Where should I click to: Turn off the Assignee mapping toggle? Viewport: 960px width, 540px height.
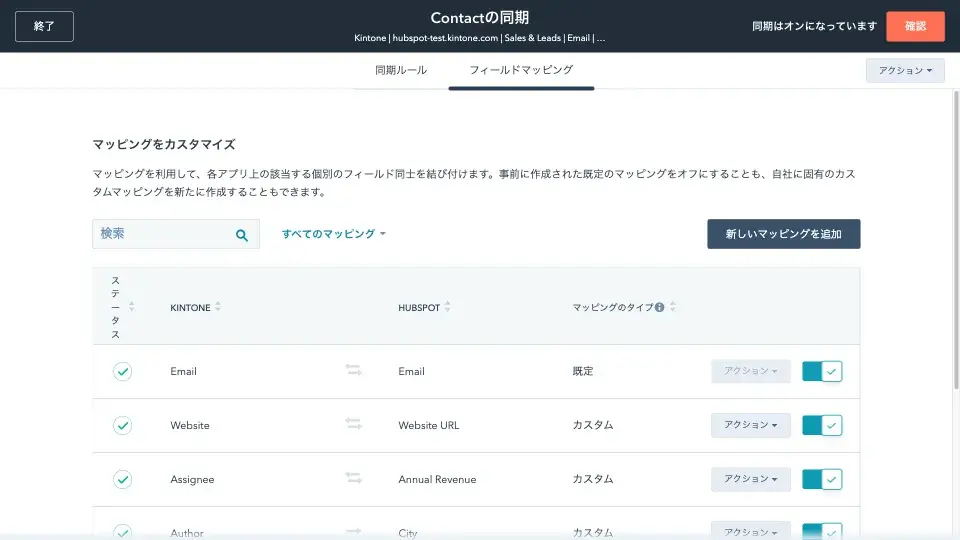[822, 480]
